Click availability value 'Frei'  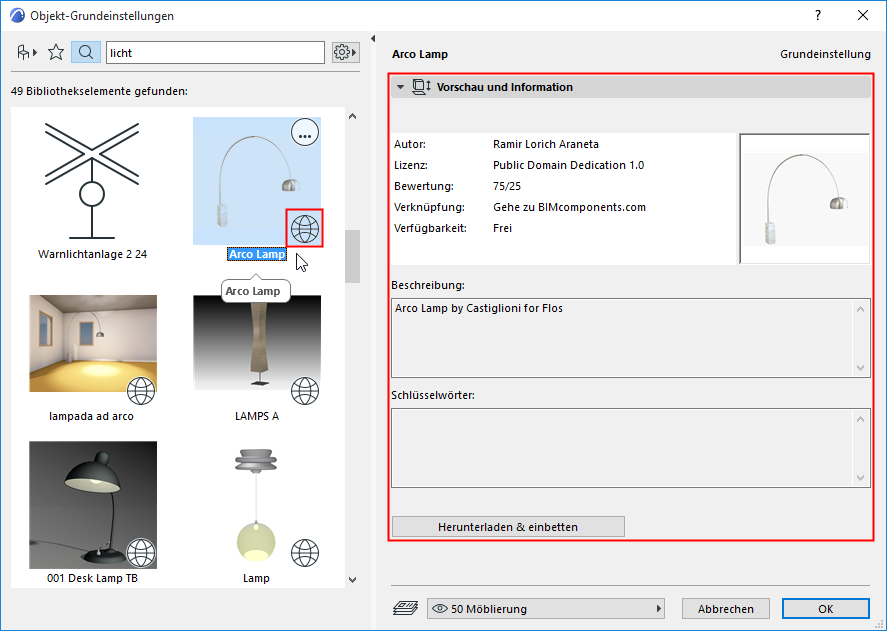pyautogui.click(x=502, y=228)
